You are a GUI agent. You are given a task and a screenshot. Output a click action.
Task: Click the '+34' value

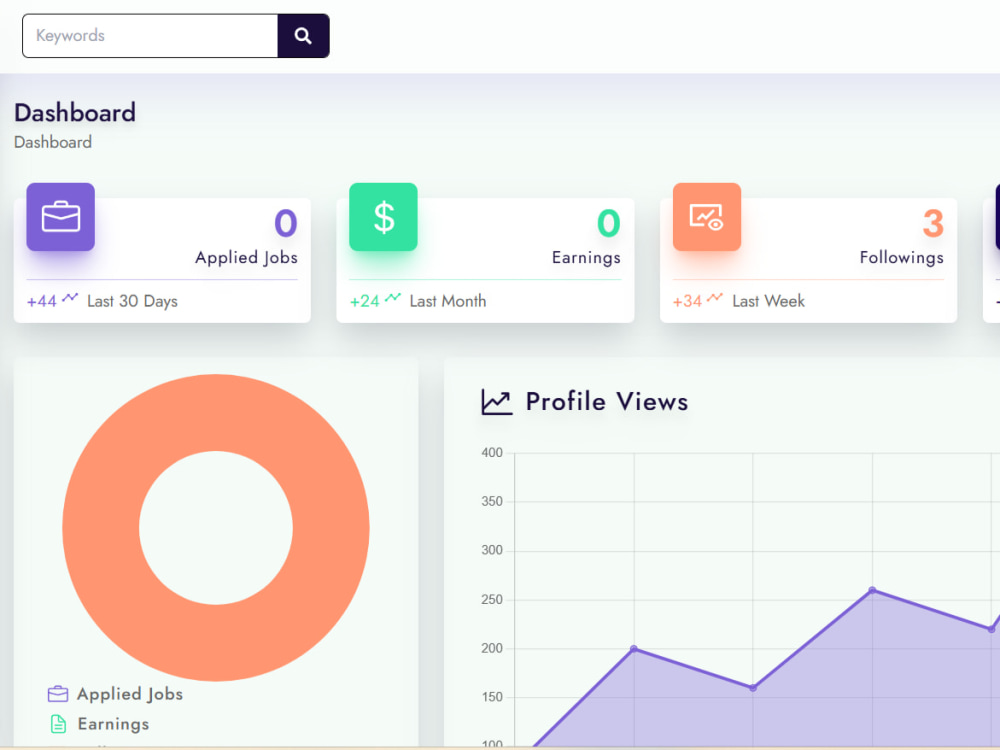[688, 301]
